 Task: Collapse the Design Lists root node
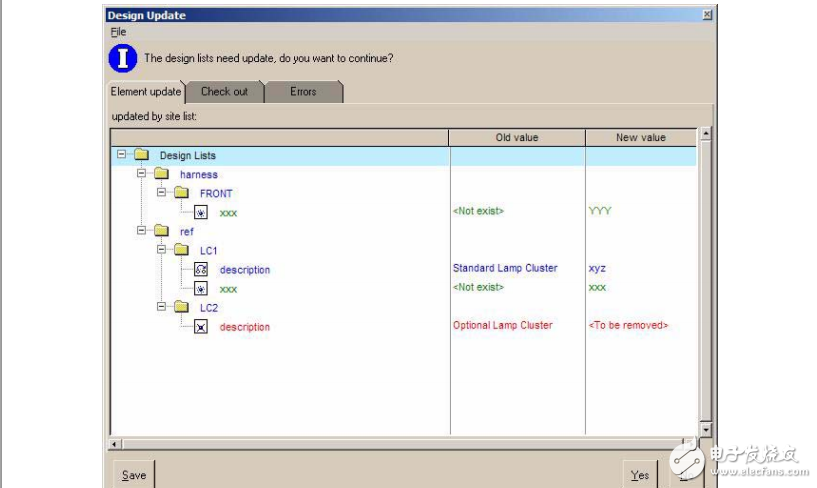pyautogui.click(x=121, y=155)
